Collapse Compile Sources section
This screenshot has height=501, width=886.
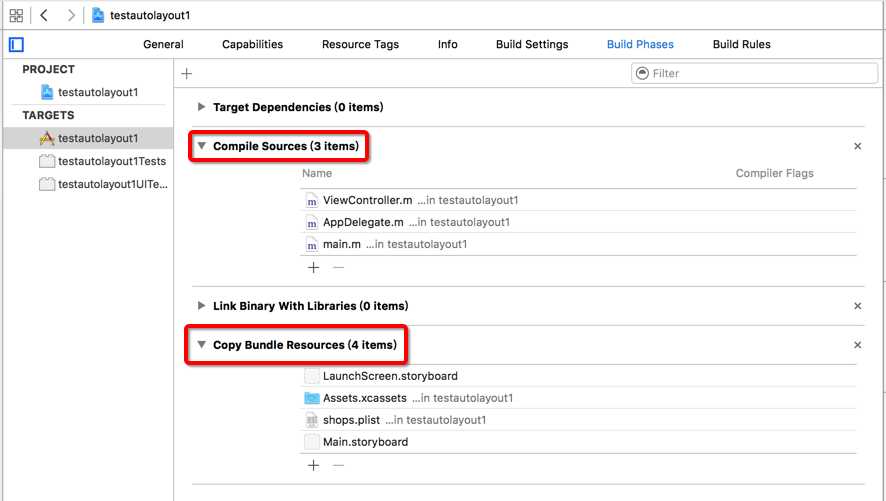[201, 146]
